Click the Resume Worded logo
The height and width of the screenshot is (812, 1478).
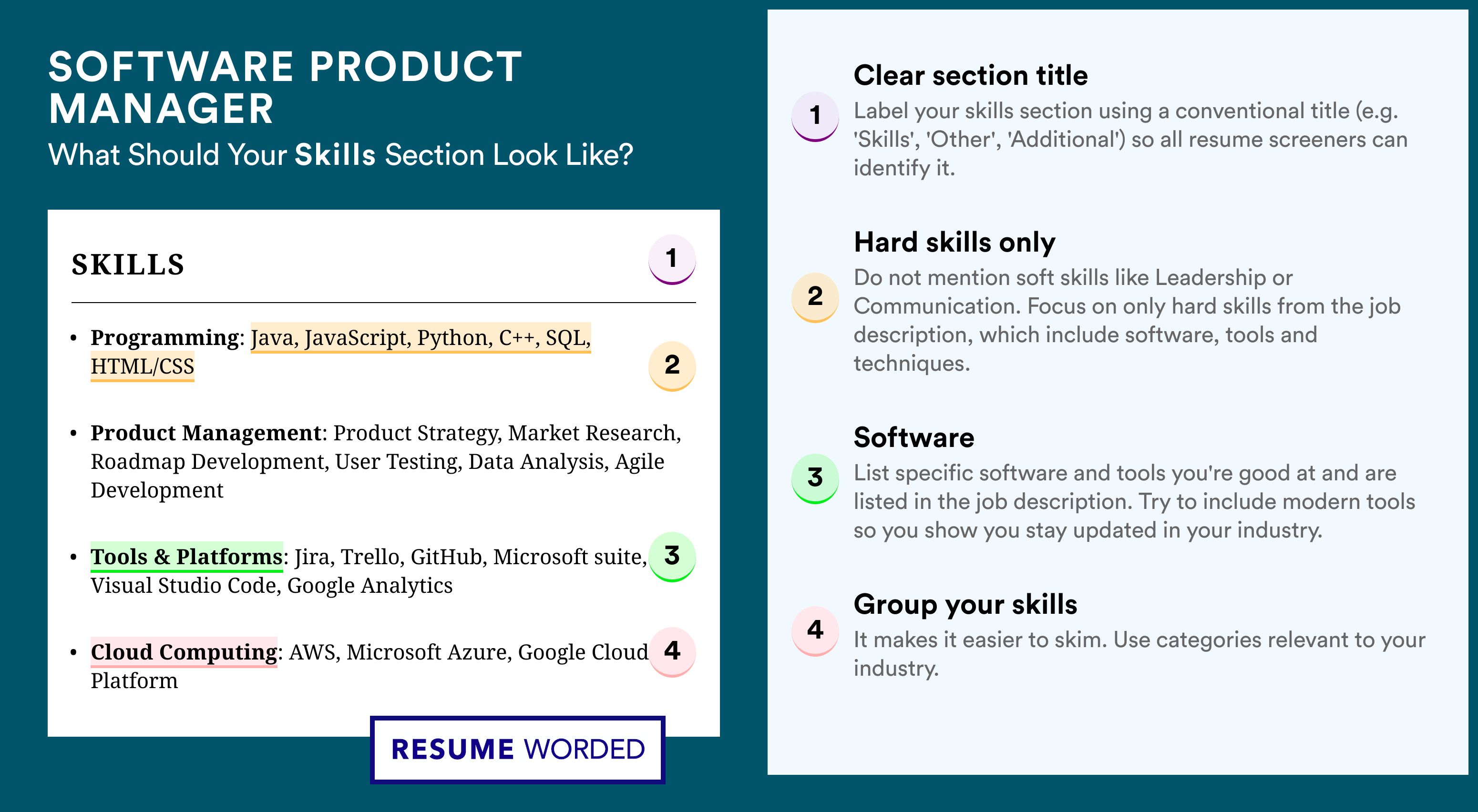[x=517, y=750]
